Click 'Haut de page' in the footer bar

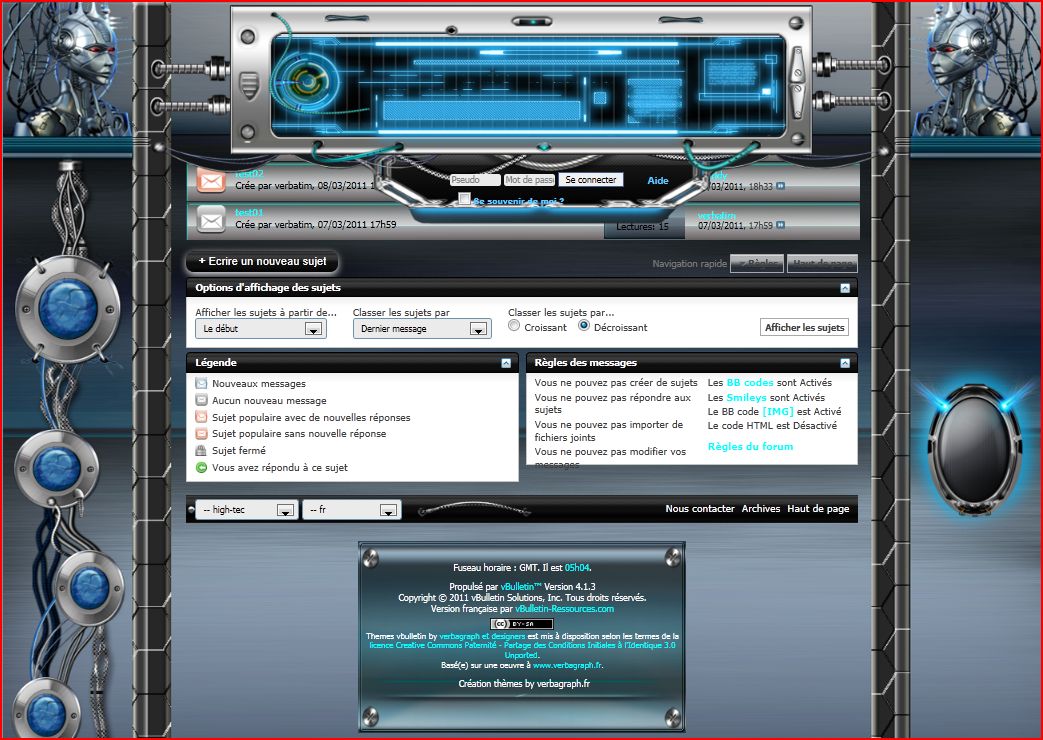(x=818, y=508)
